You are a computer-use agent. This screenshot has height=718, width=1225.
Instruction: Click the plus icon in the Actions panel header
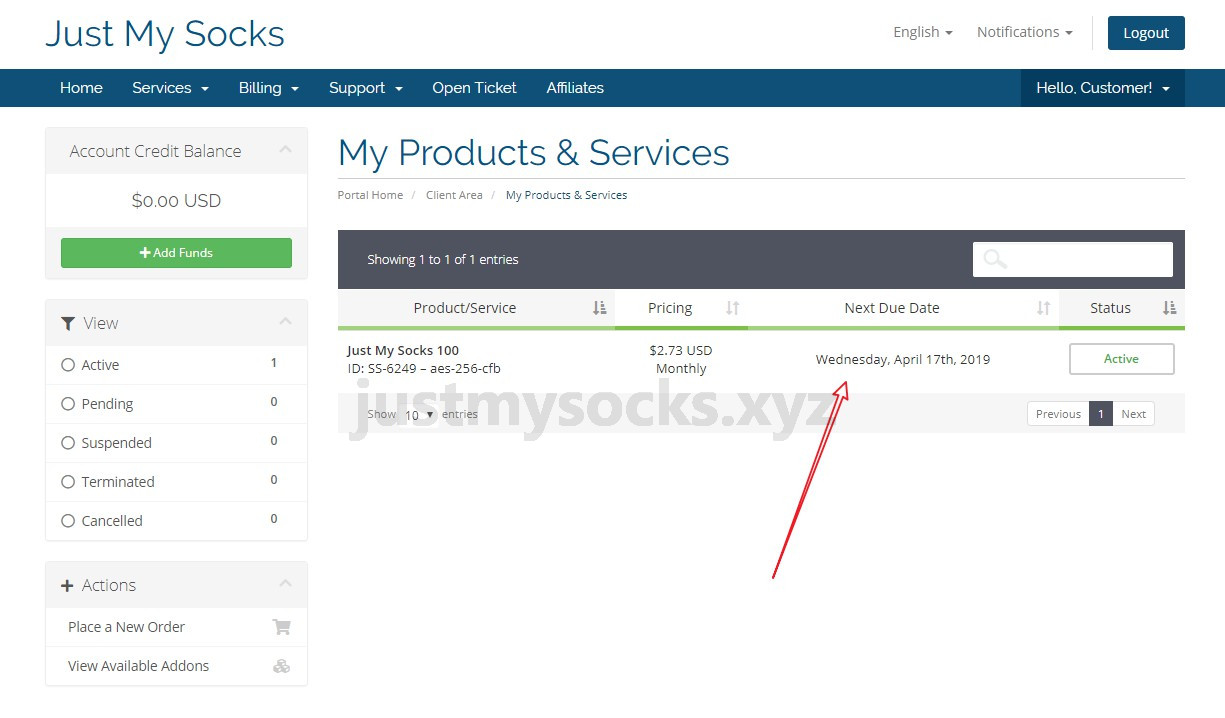[67, 586]
